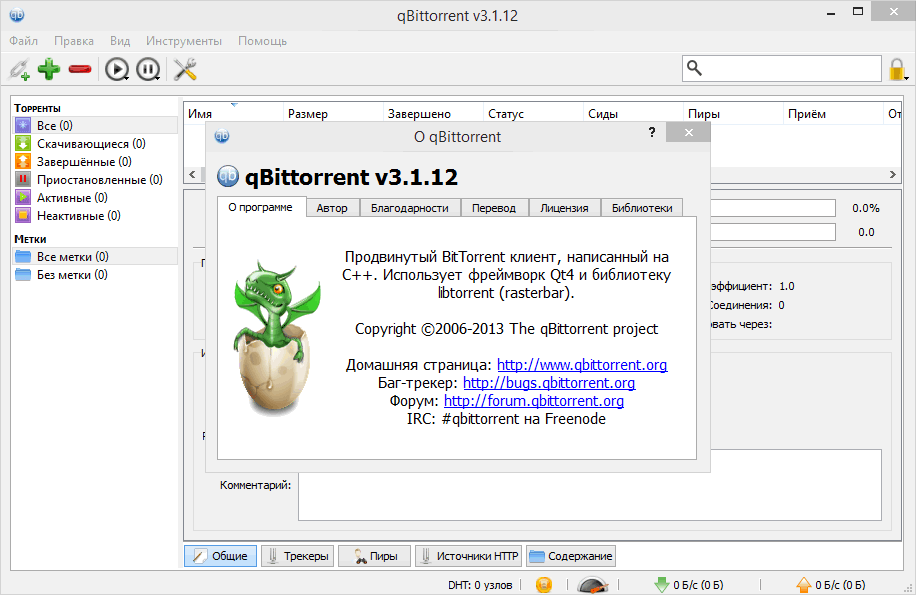Select the 'Завершённые (0)' filter

click(x=95, y=162)
